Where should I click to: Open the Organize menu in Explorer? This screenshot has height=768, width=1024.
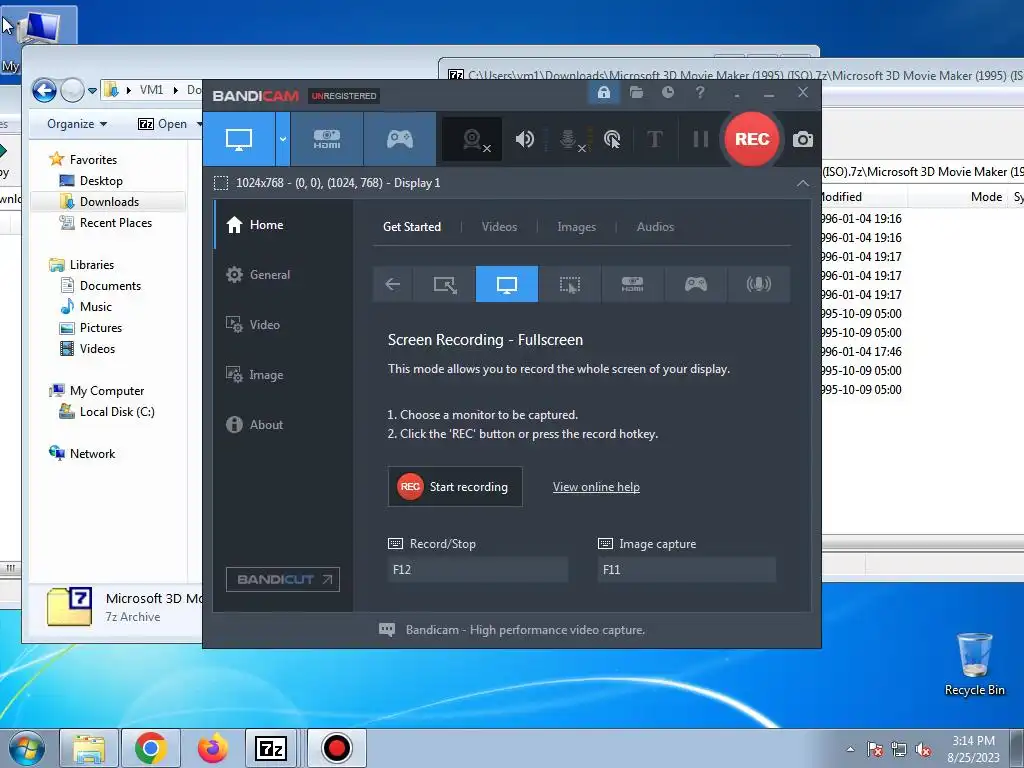coord(76,124)
